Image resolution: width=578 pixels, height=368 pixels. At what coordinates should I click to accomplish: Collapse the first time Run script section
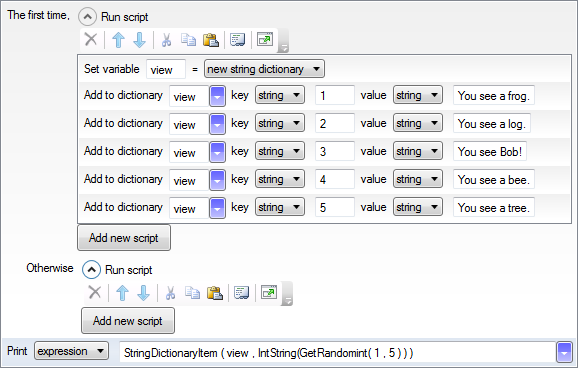tap(87, 17)
